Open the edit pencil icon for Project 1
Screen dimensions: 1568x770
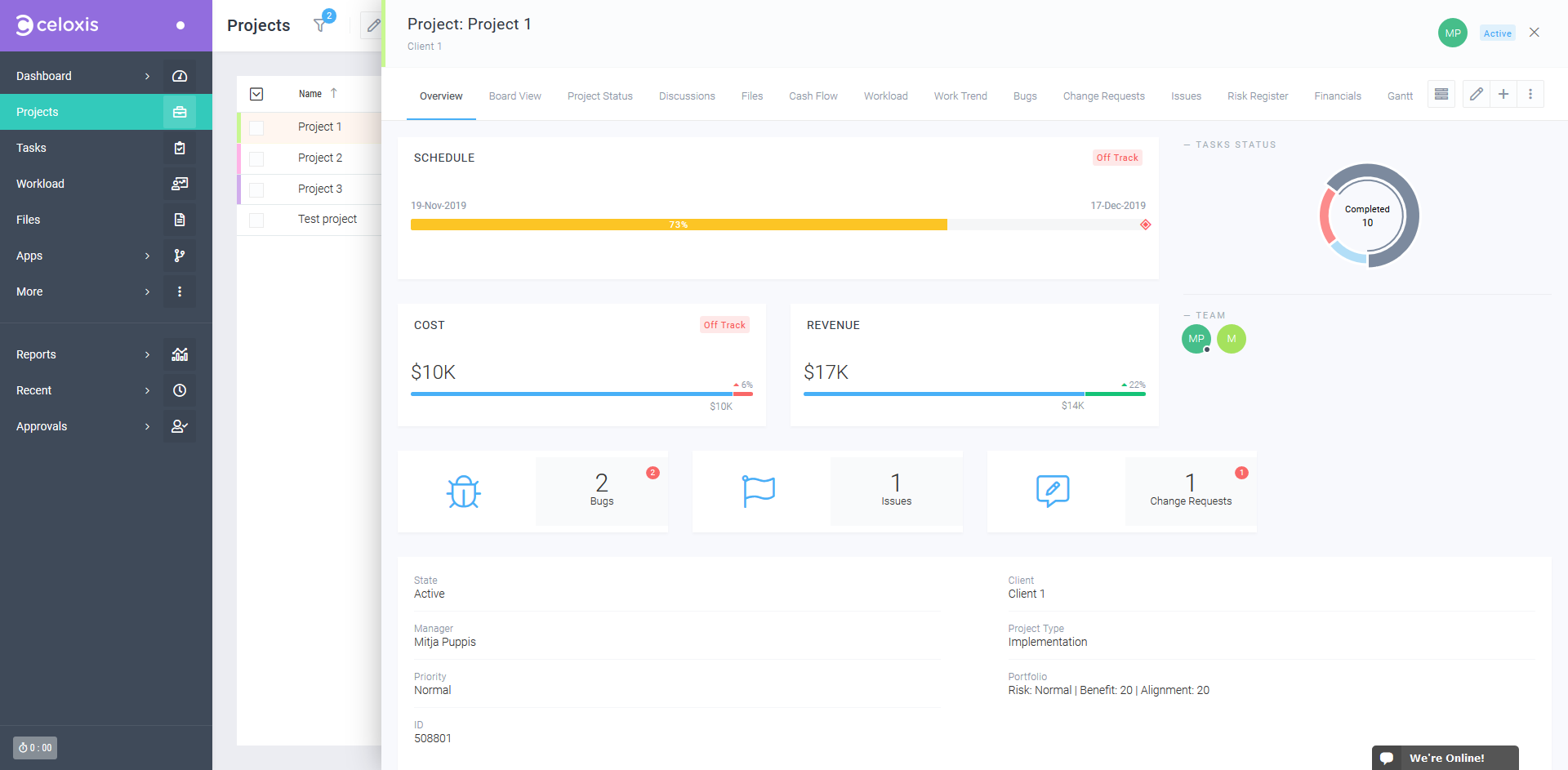click(x=1476, y=94)
